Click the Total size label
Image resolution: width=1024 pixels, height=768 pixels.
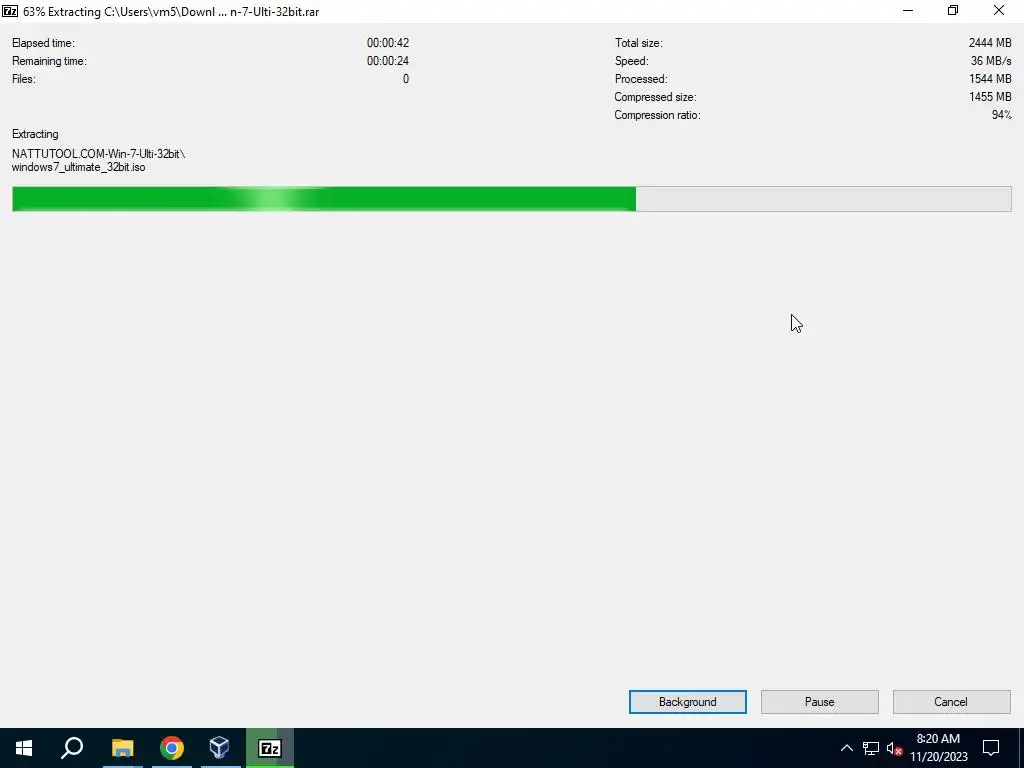pyautogui.click(x=638, y=43)
